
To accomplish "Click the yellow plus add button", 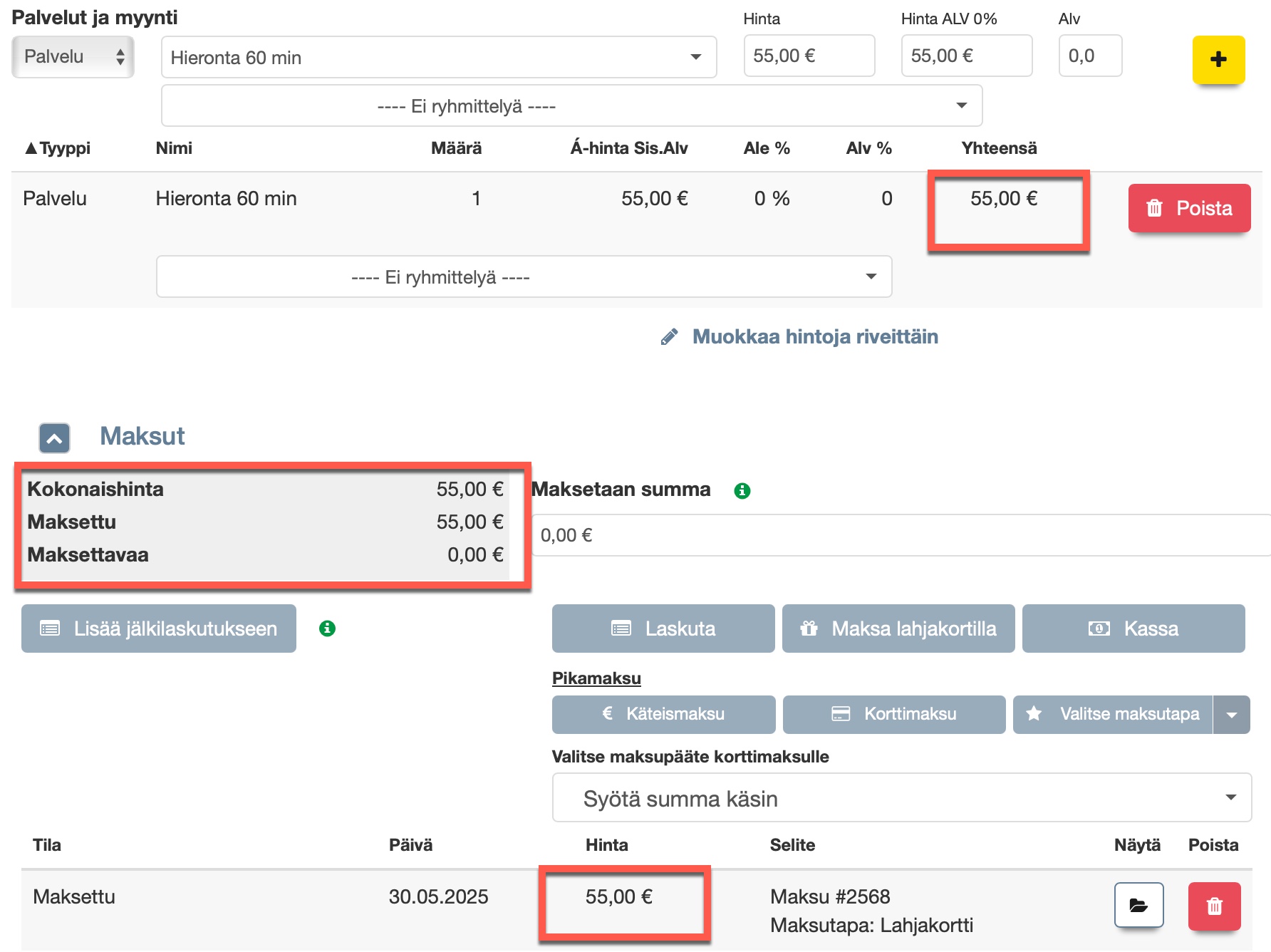I will [1218, 60].
